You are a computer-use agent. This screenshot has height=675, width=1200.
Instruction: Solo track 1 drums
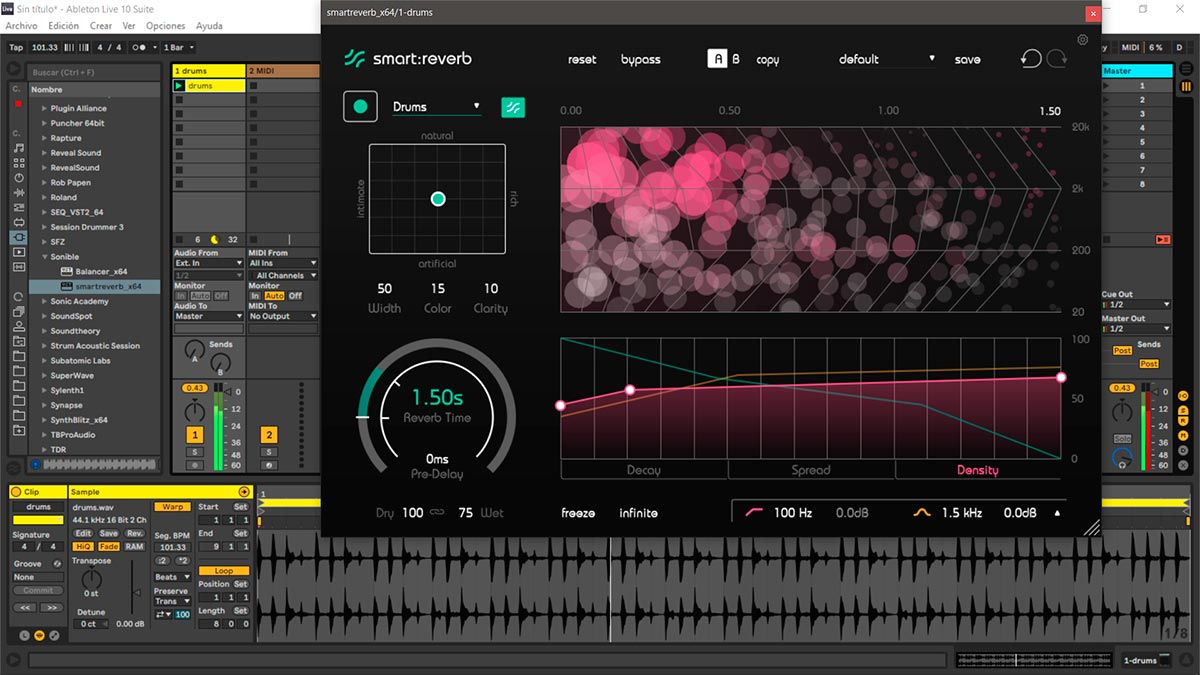(195, 452)
